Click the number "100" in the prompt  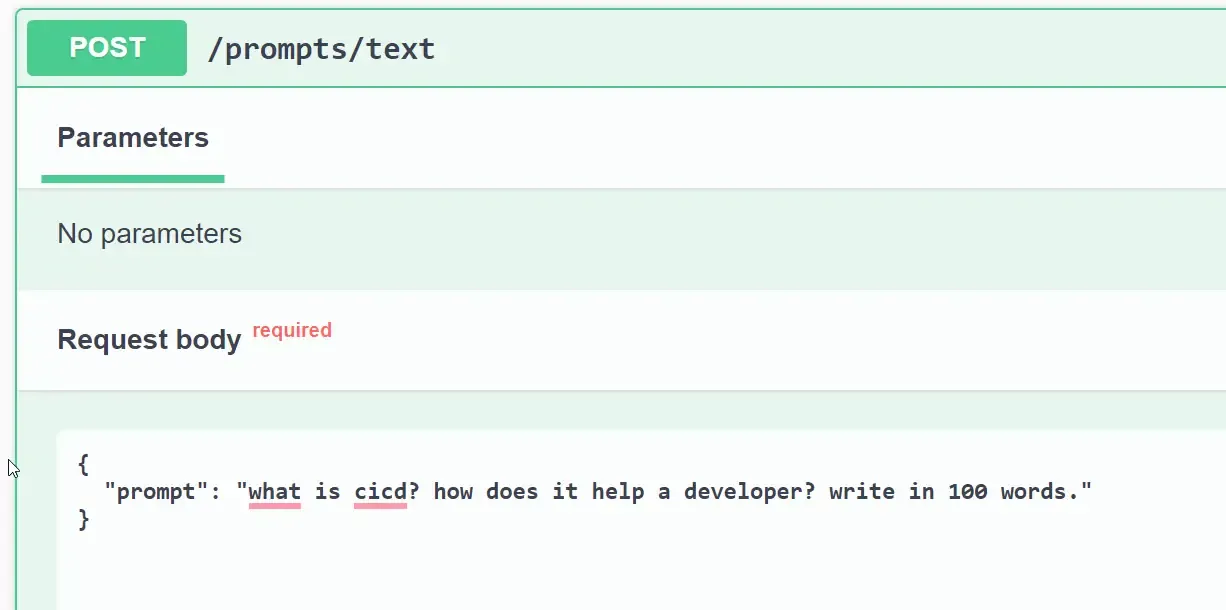967,492
